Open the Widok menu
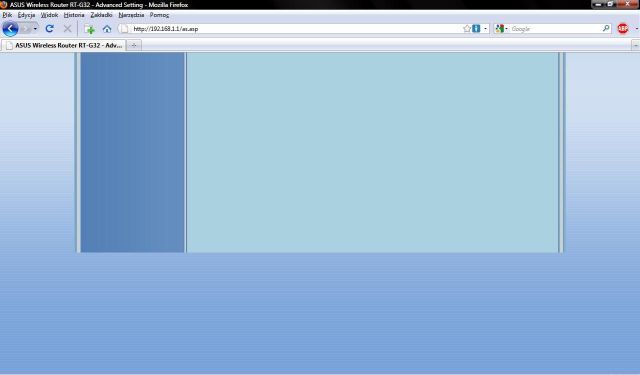Screen dimensions: 640x375 pyautogui.click(x=49, y=15)
